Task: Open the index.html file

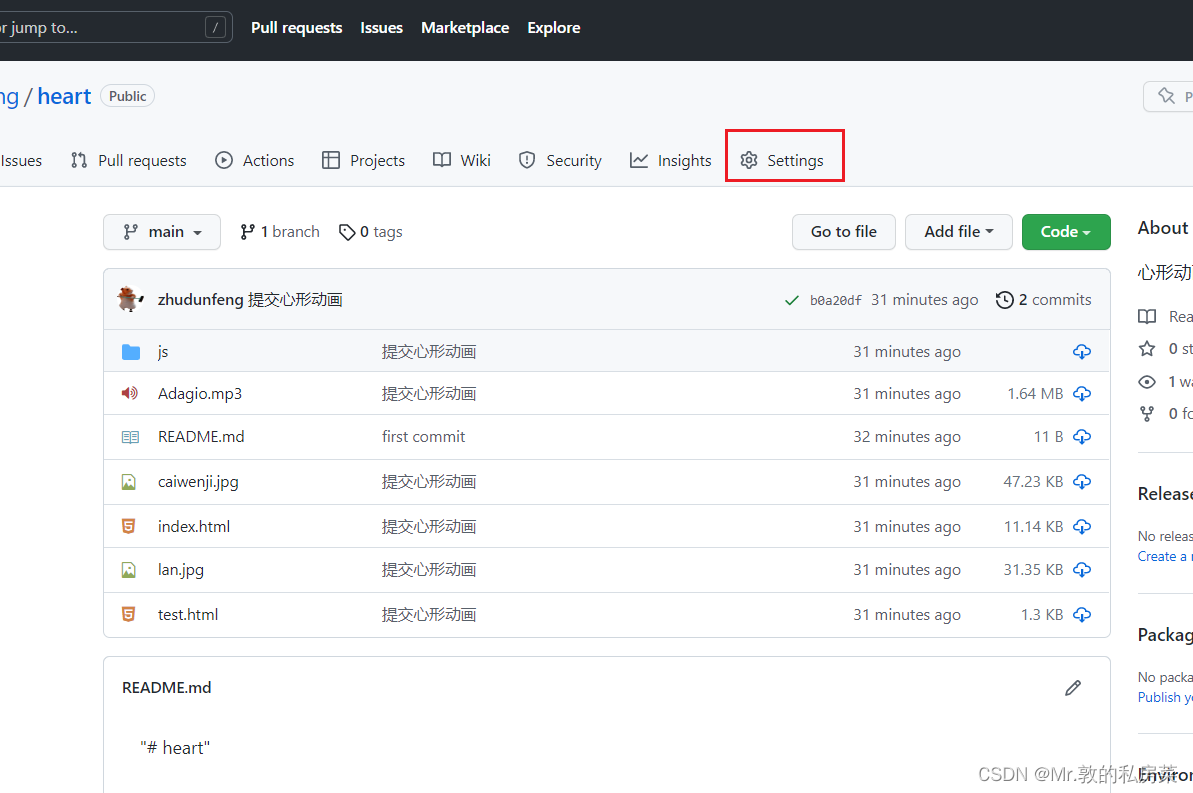Action: (194, 527)
